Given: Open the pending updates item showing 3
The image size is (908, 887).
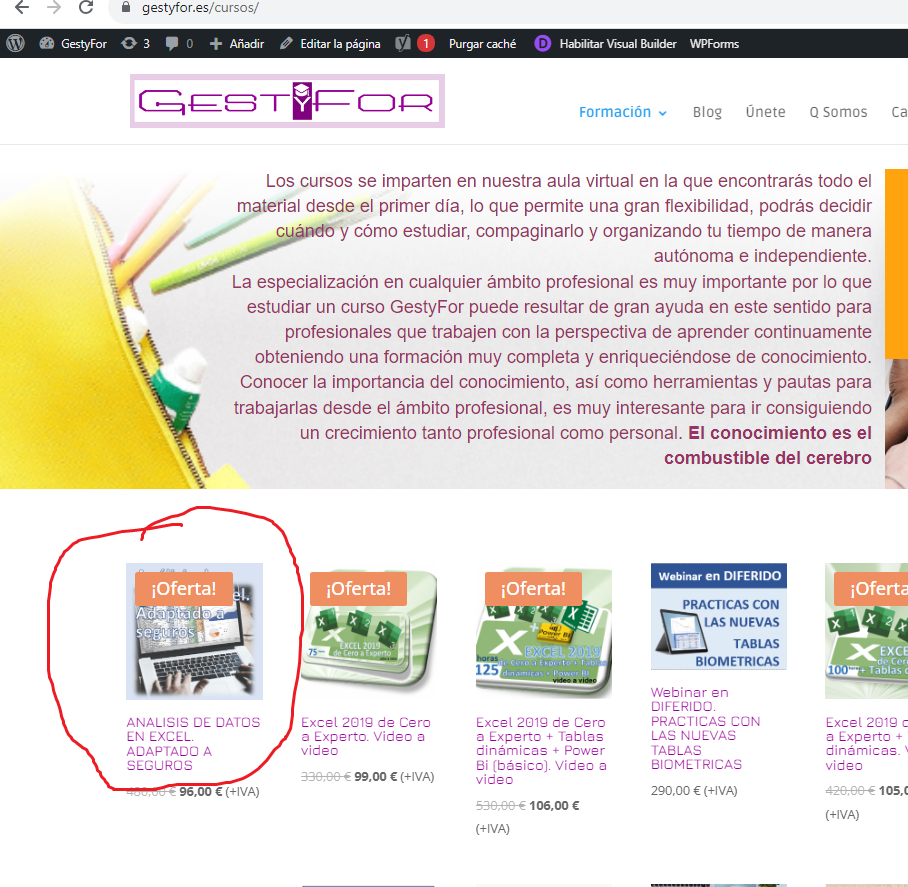Looking at the screenshot, I should [x=136, y=43].
